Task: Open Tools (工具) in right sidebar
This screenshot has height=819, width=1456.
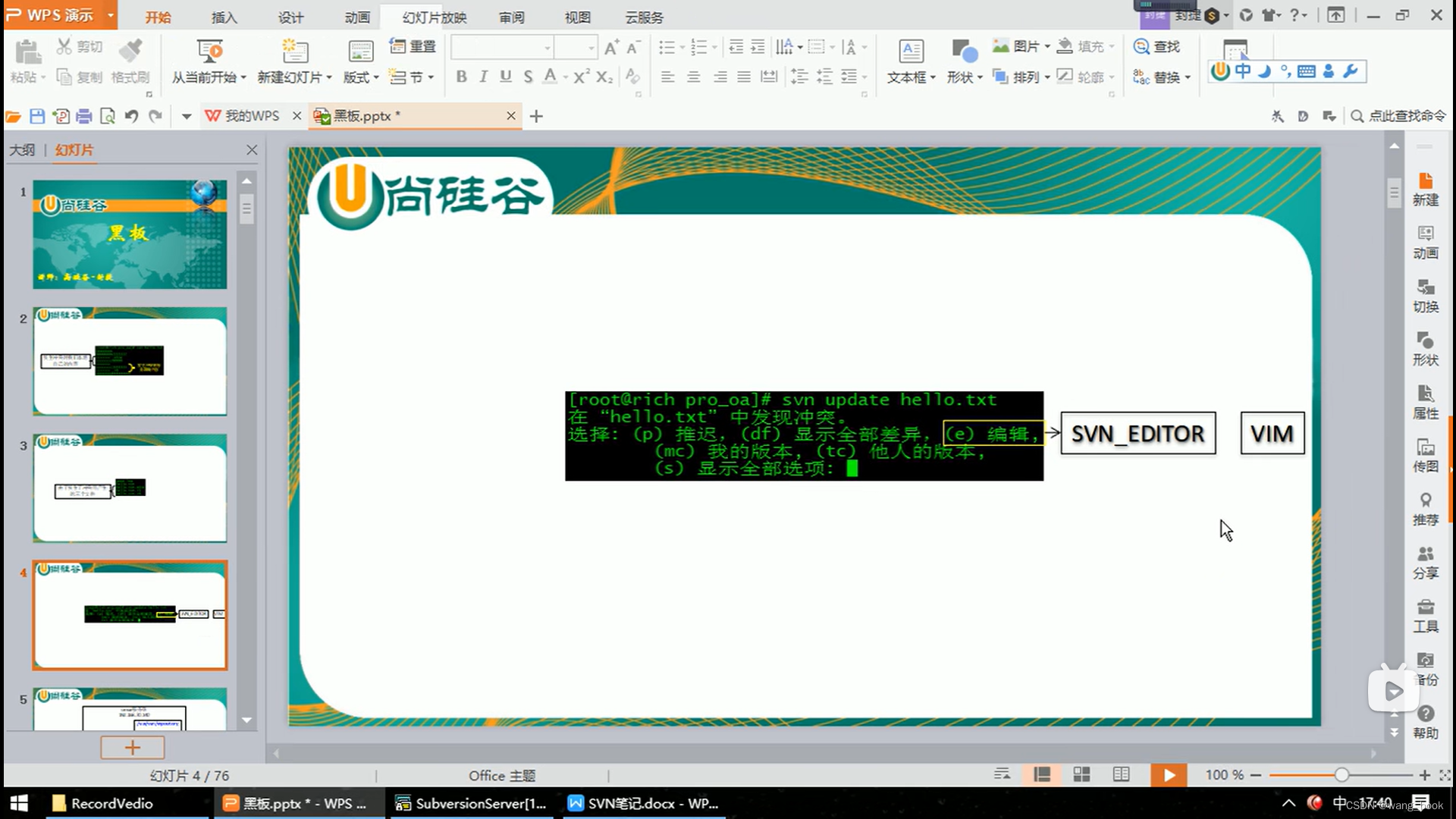Action: (x=1425, y=616)
